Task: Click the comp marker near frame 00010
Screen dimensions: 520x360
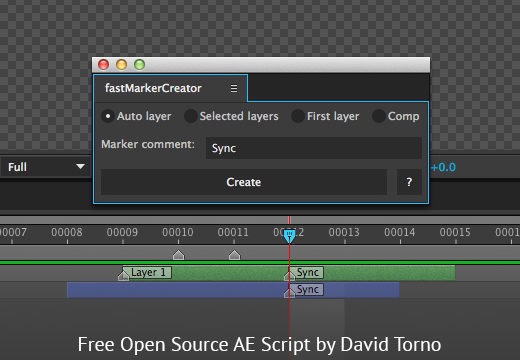Action: (179, 254)
